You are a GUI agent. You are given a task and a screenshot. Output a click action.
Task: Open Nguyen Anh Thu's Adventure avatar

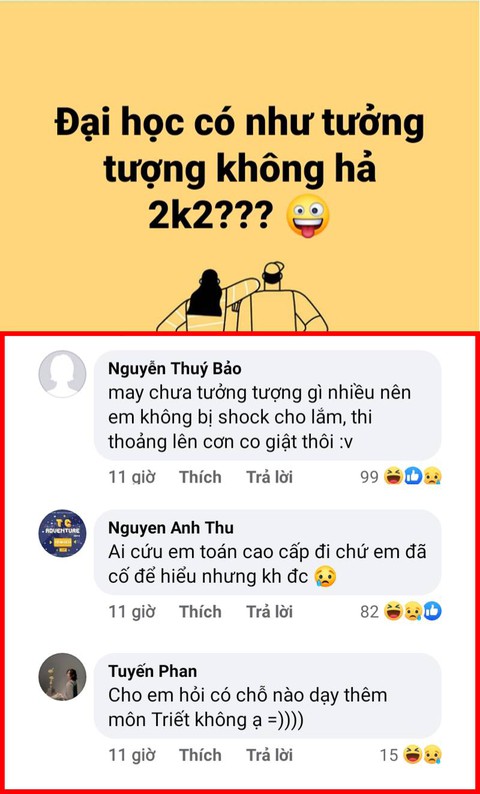click(62, 533)
